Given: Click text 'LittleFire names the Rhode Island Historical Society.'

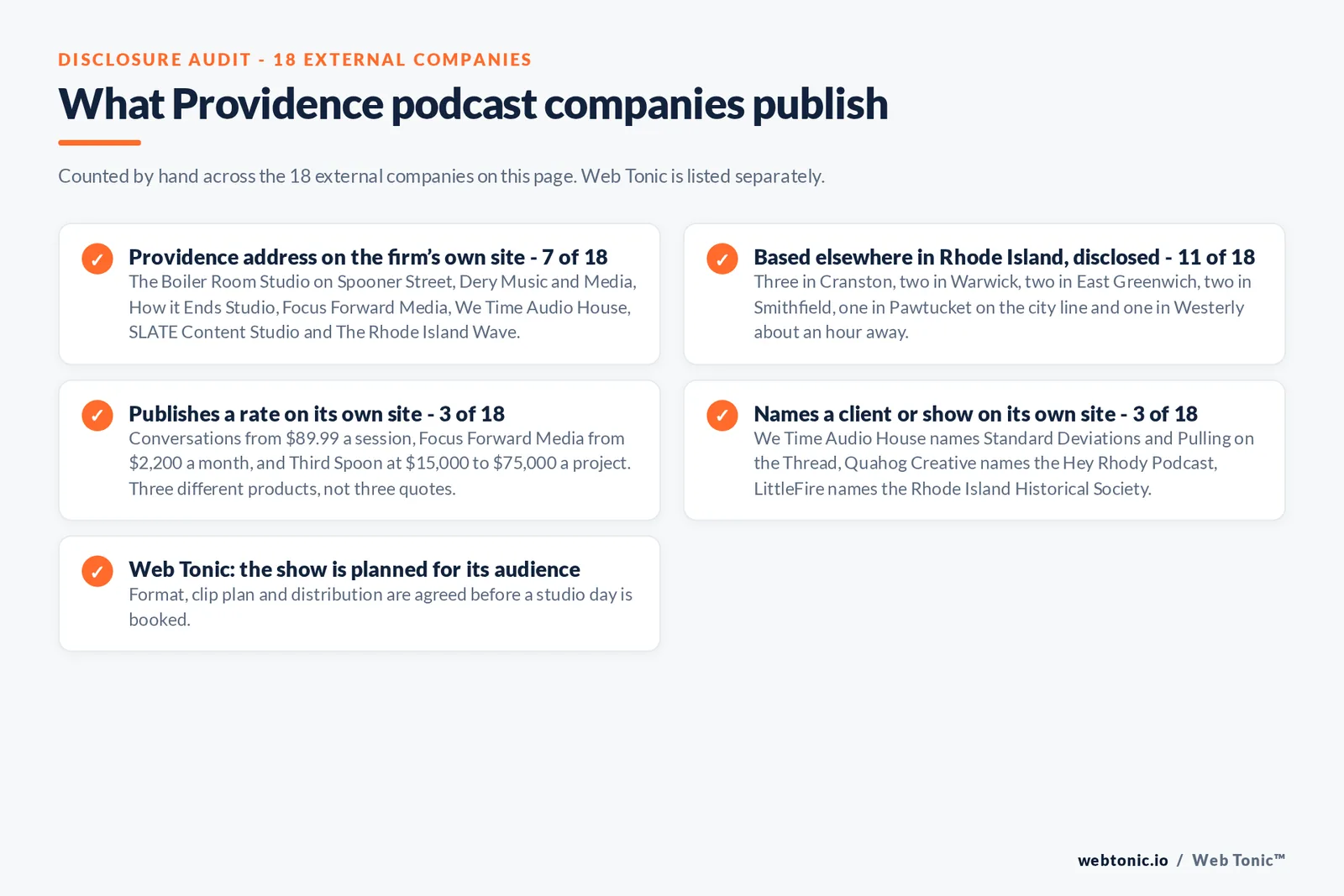Looking at the screenshot, I should click(x=953, y=489).
